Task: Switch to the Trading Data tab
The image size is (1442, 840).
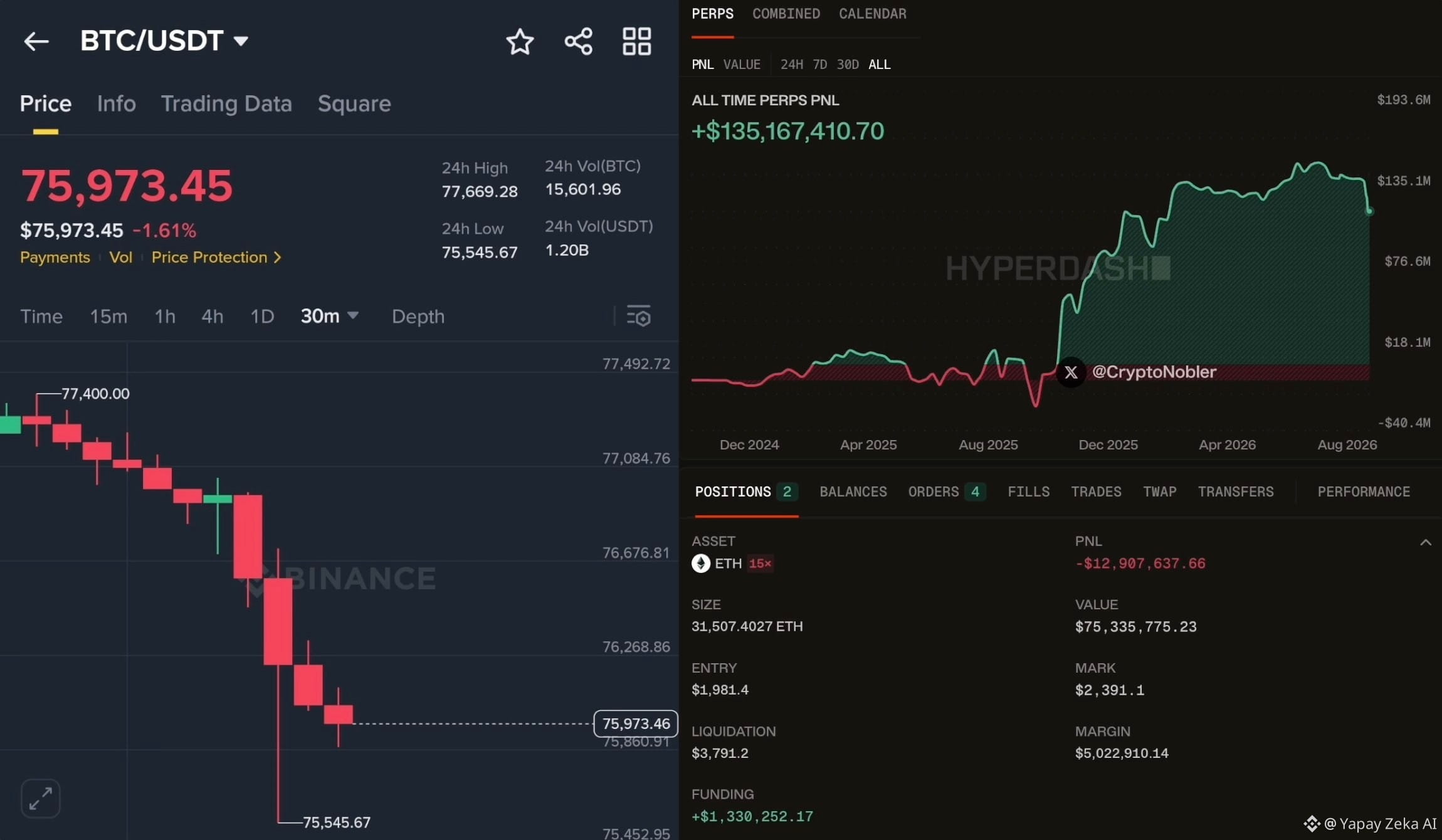Action: (x=226, y=103)
